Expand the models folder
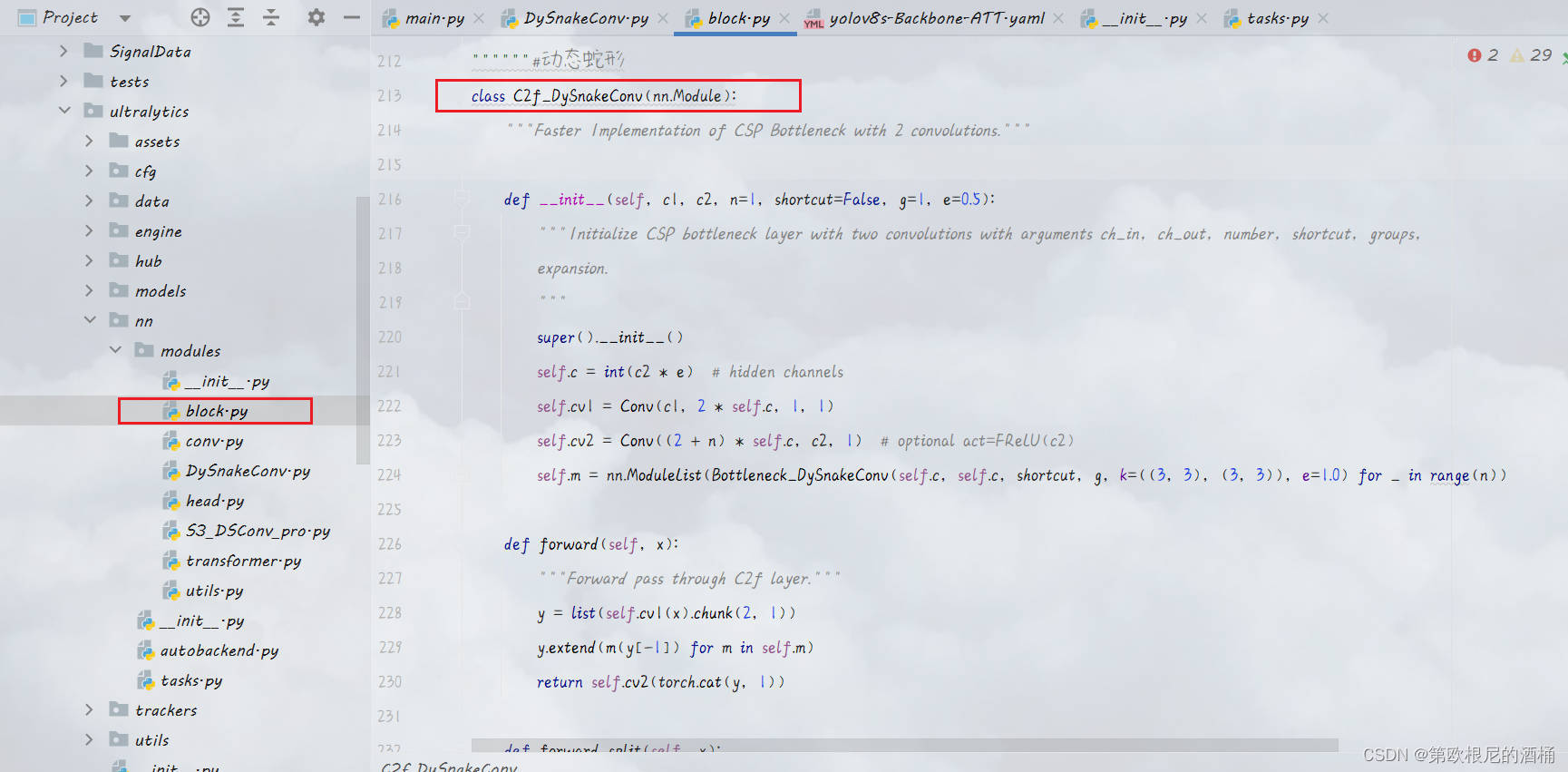 pos(89,291)
